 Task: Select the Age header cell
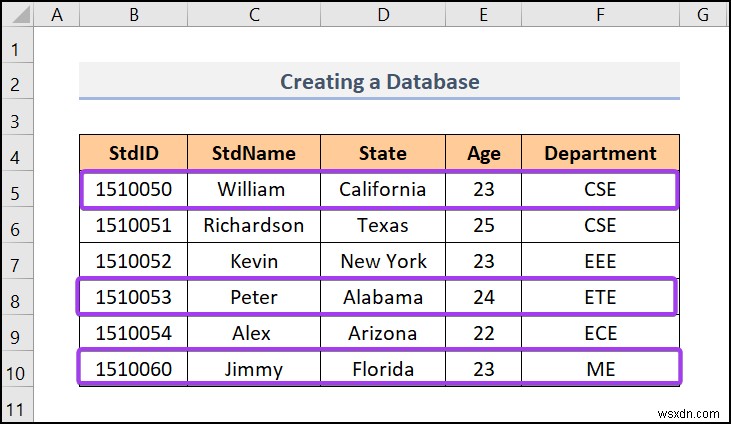(484, 153)
